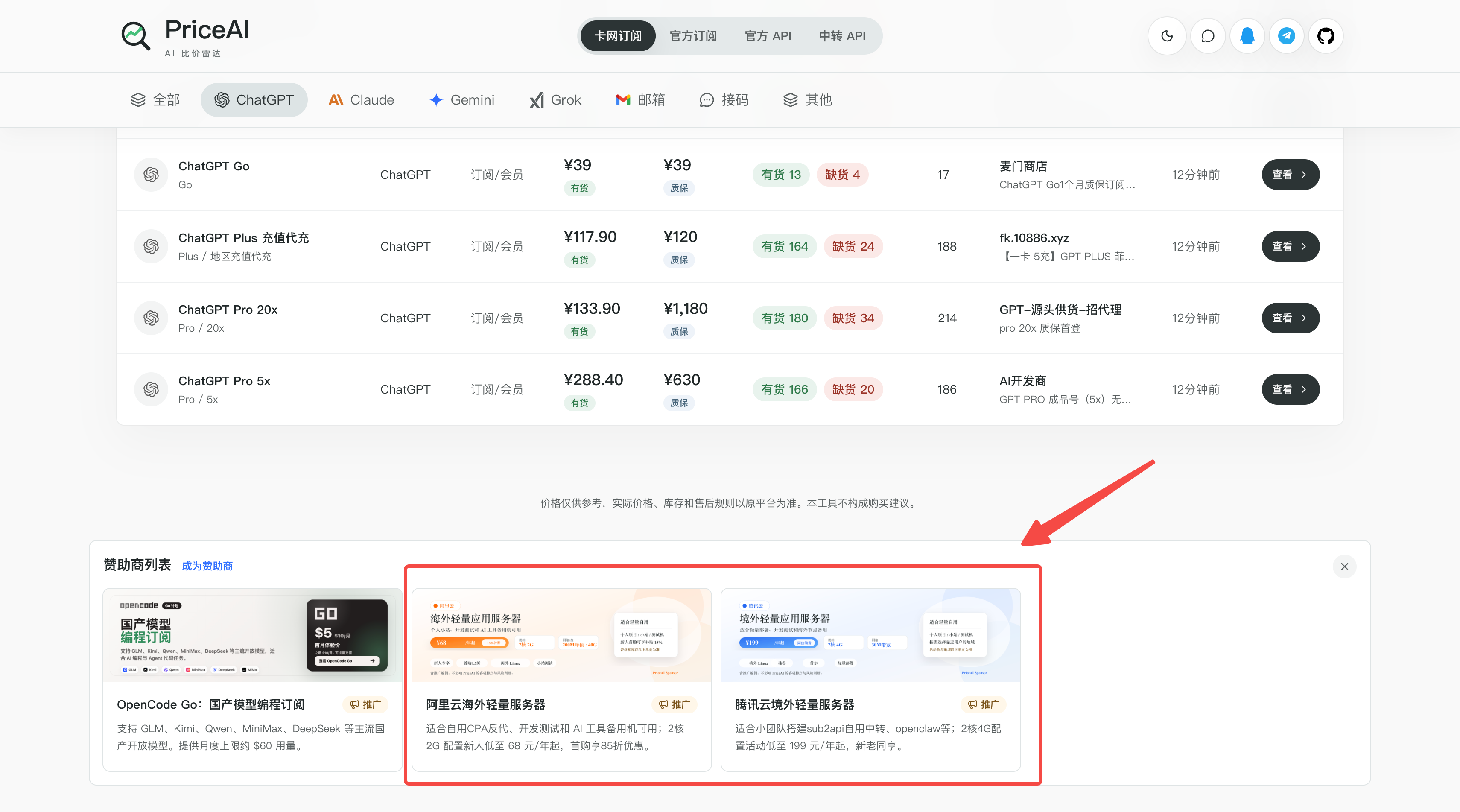This screenshot has height=812, width=1460.
Task: Click the AI开发商 shop name
Action: pos(1022,381)
